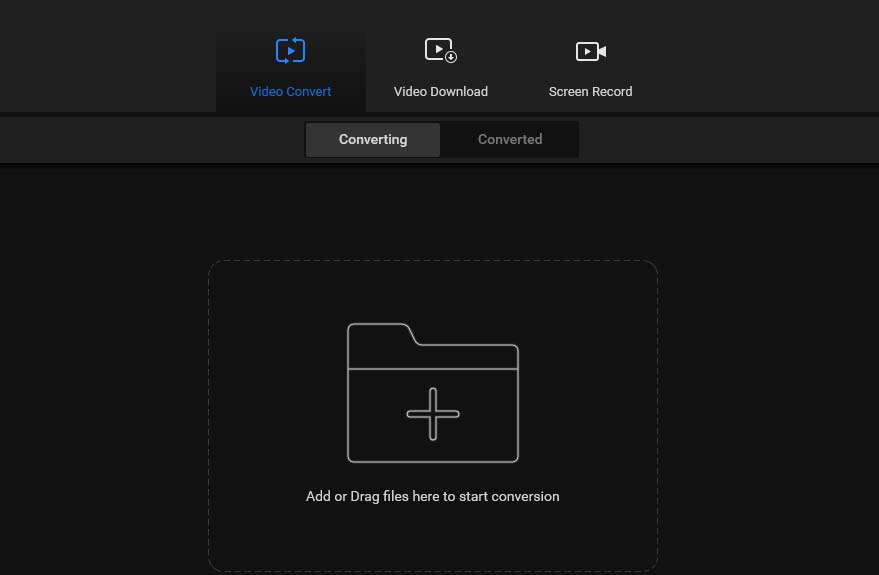Switch to the Converted tab
Viewport: 879px width, 575px height.
(510, 139)
